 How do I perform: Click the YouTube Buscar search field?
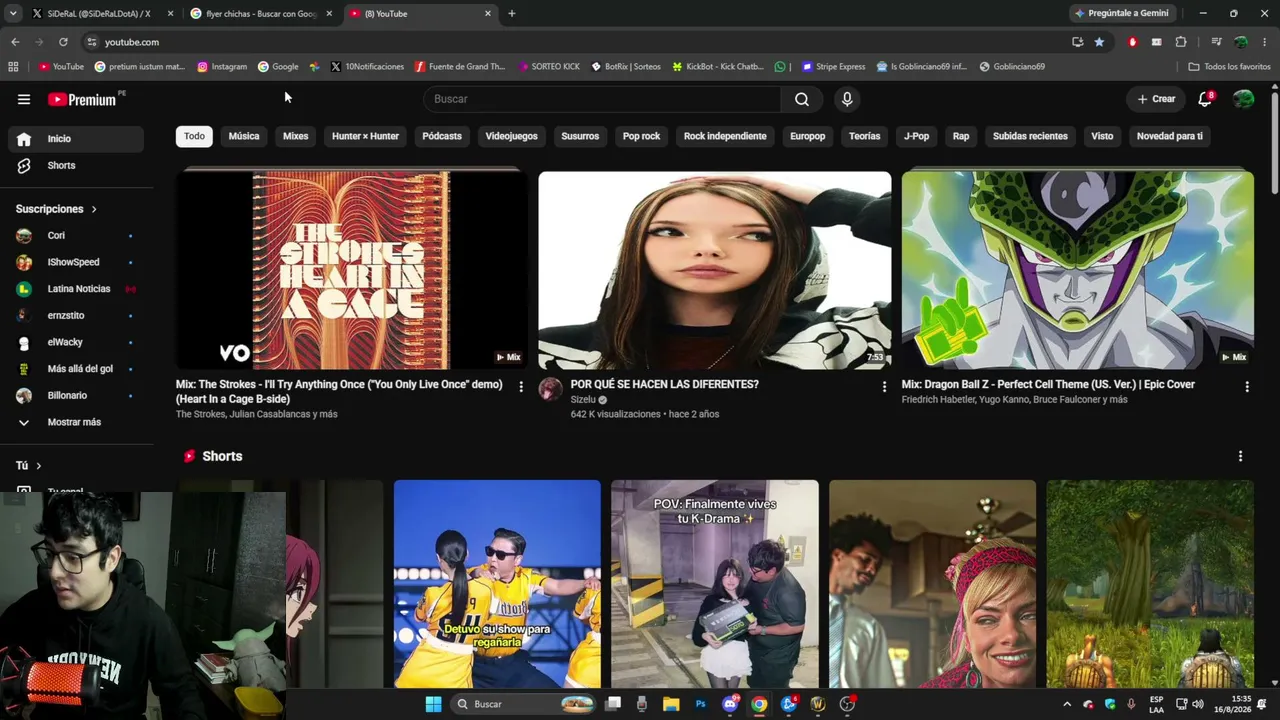click(x=603, y=99)
